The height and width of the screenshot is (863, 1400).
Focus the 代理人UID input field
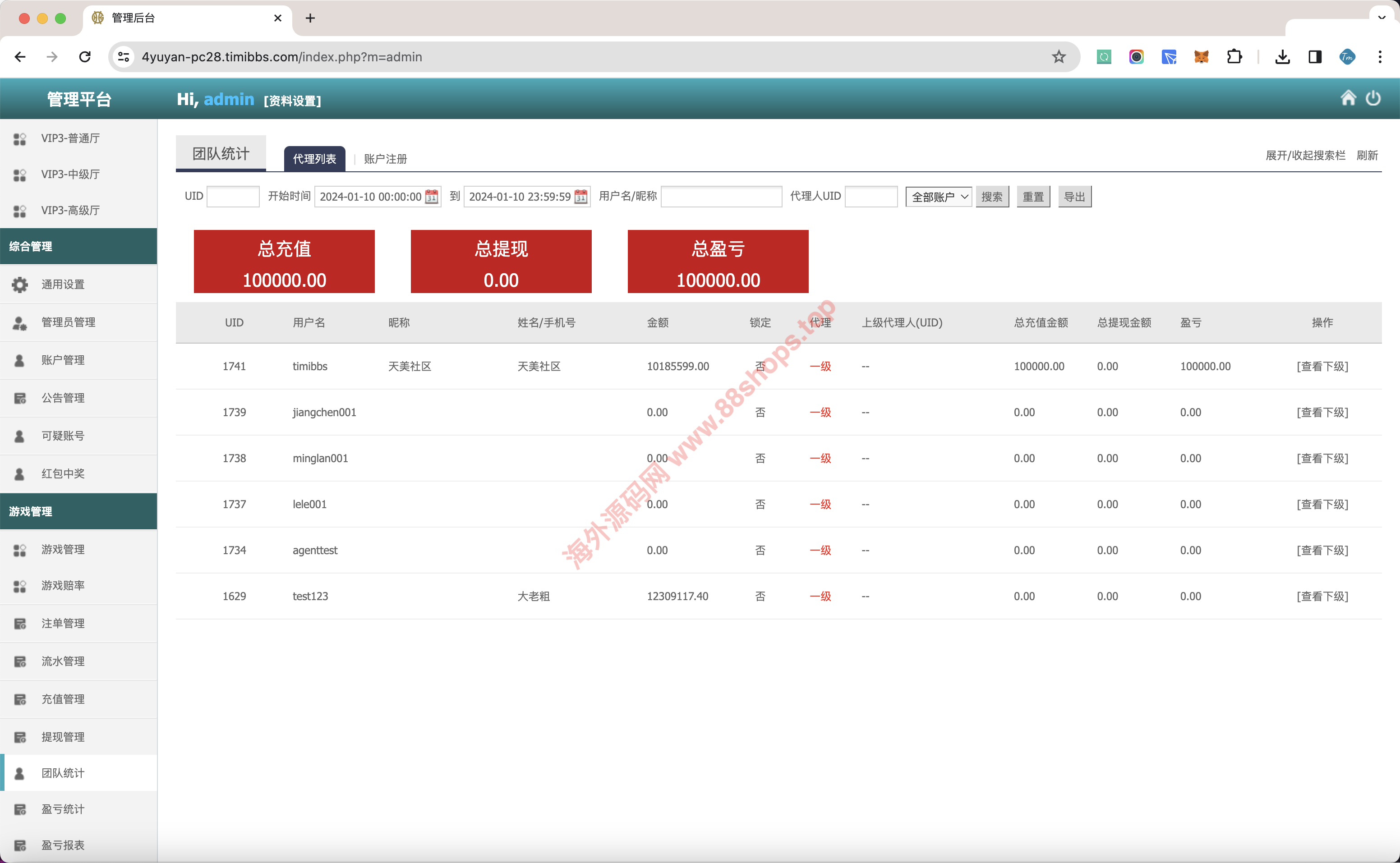[x=871, y=196]
